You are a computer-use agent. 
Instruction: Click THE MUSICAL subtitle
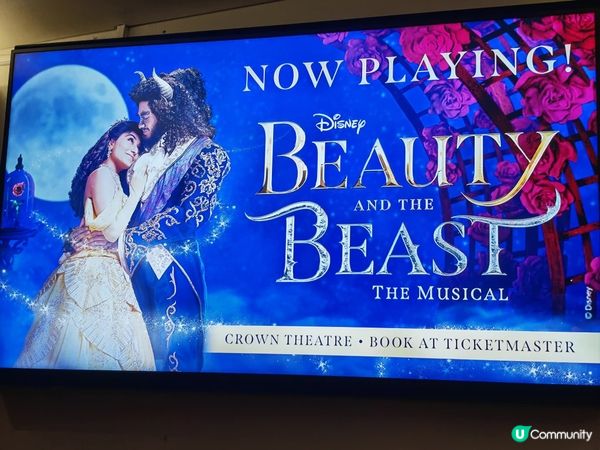pyautogui.click(x=441, y=293)
